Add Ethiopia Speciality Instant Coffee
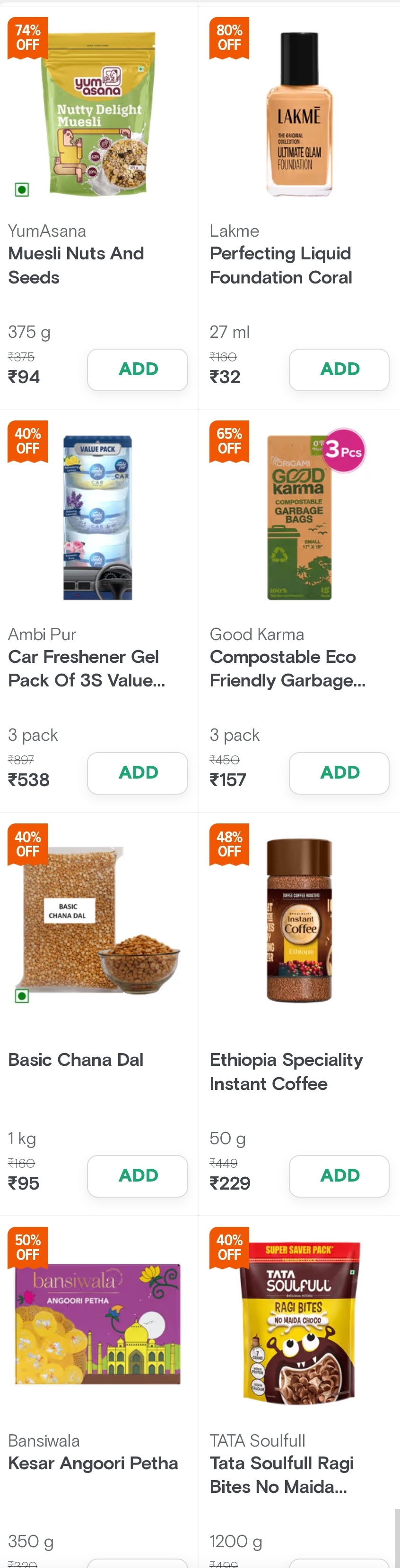 (x=339, y=1175)
